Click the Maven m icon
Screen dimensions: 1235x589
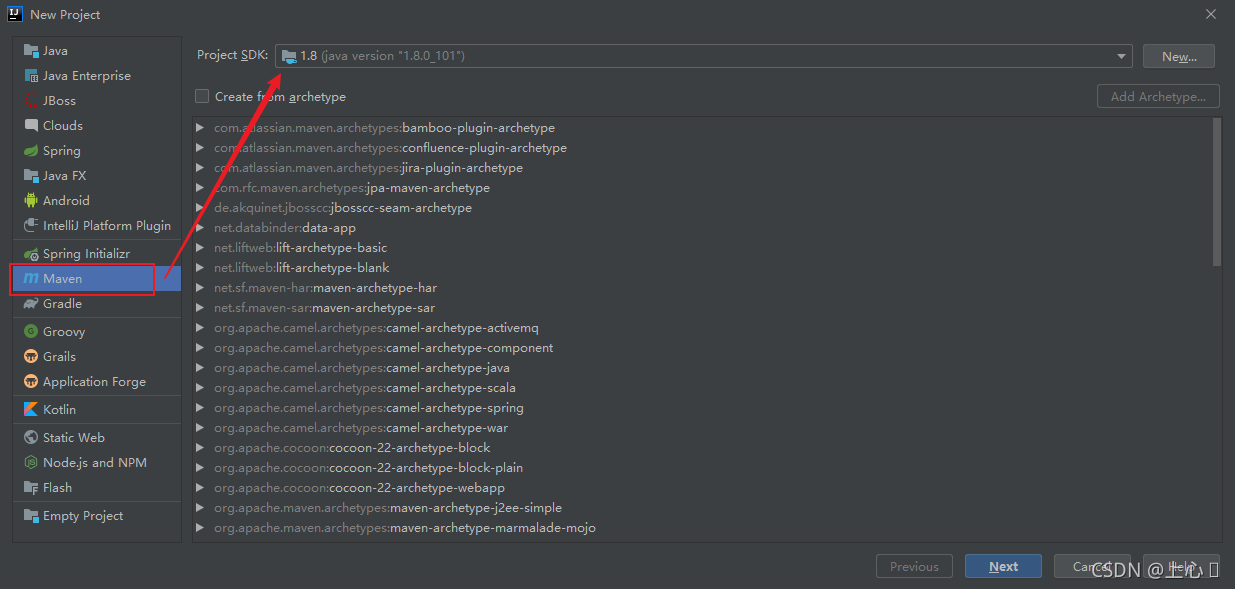click(x=31, y=278)
